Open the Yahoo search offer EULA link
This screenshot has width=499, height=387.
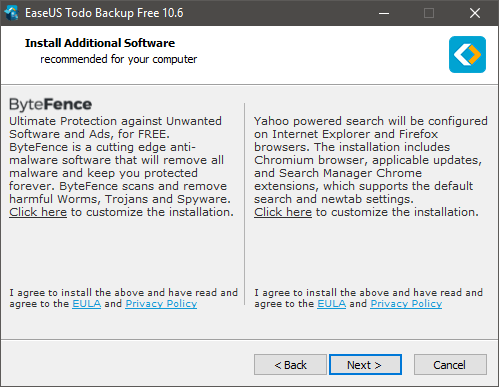pos(332,304)
